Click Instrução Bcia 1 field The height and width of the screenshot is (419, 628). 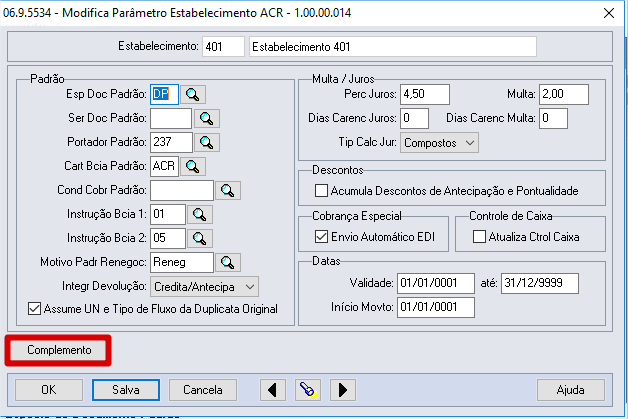coord(168,214)
